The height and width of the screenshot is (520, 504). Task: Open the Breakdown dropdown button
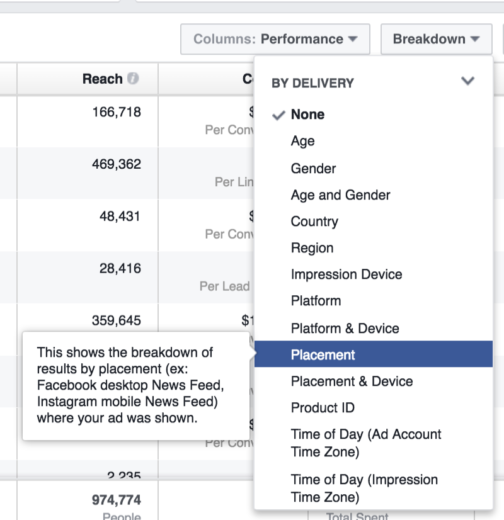pos(436,39)
